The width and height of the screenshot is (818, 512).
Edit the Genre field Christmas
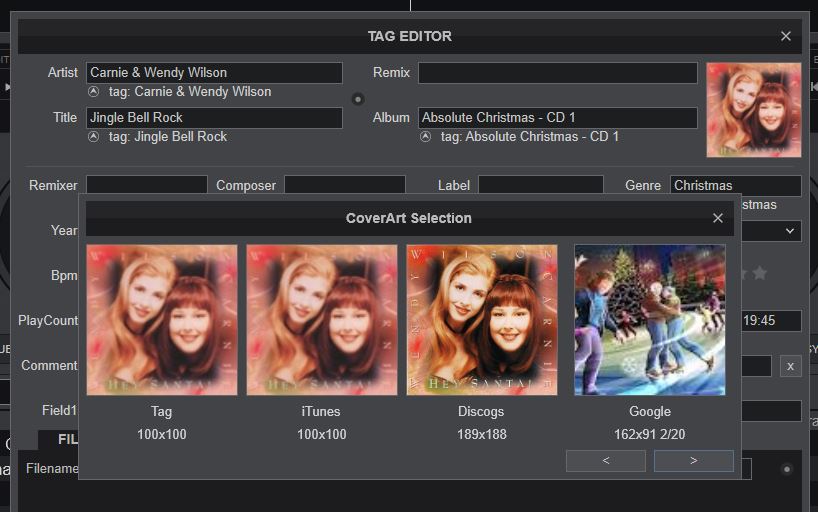click(x=736, y=185)
